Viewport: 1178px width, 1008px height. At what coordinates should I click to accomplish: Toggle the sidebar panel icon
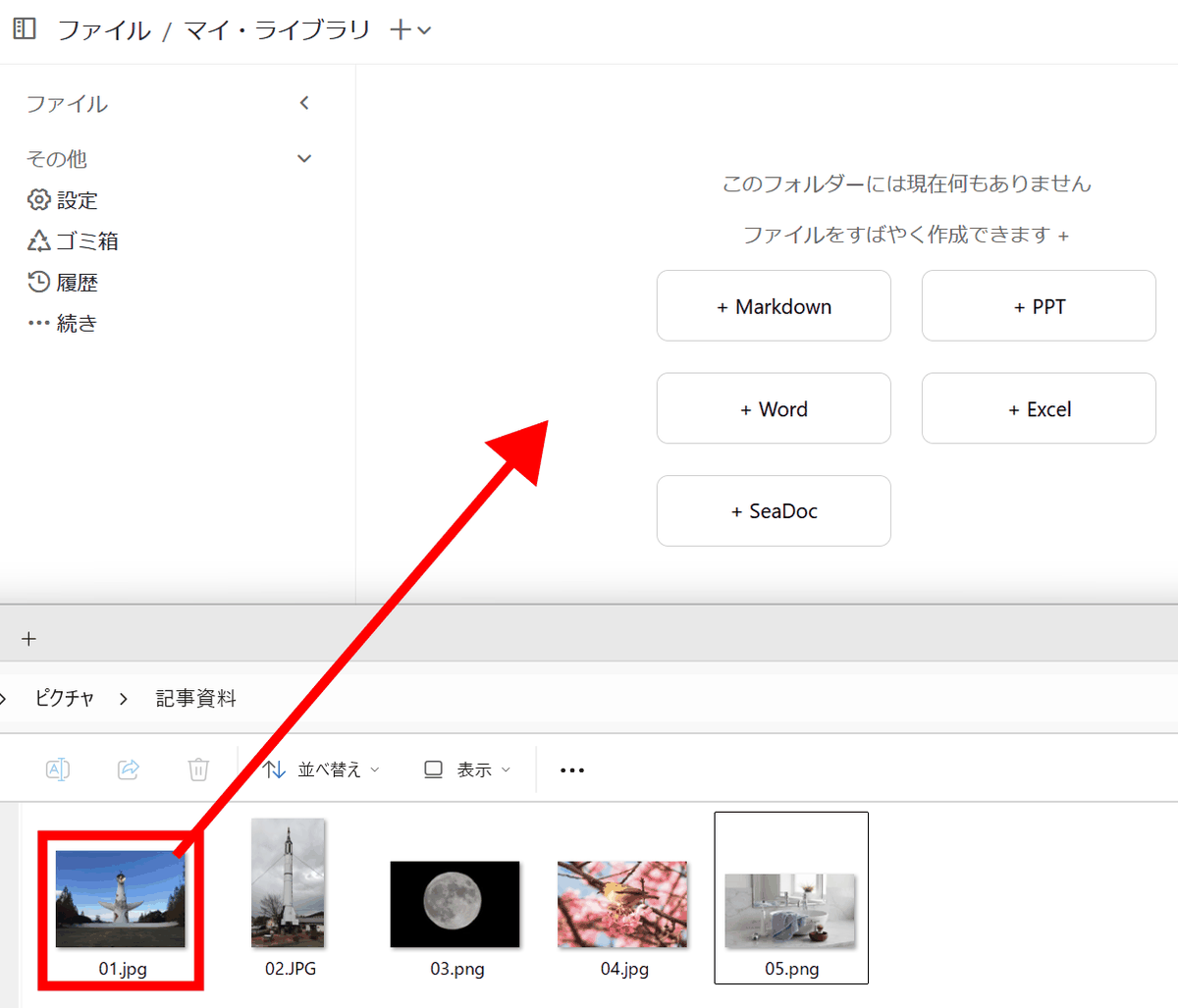pyautogui.click(x=25, y=29)
